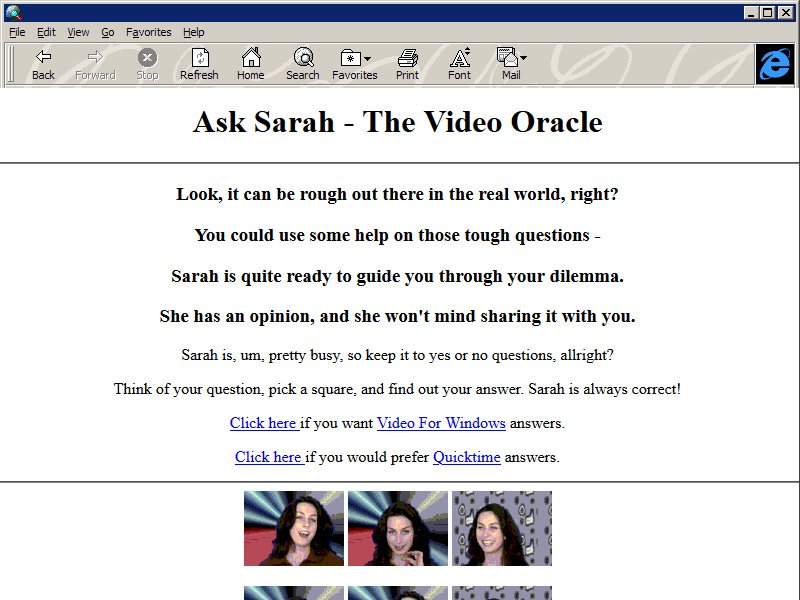Reload the page with Refresh

pyautogui.click(x=199, y=65)
